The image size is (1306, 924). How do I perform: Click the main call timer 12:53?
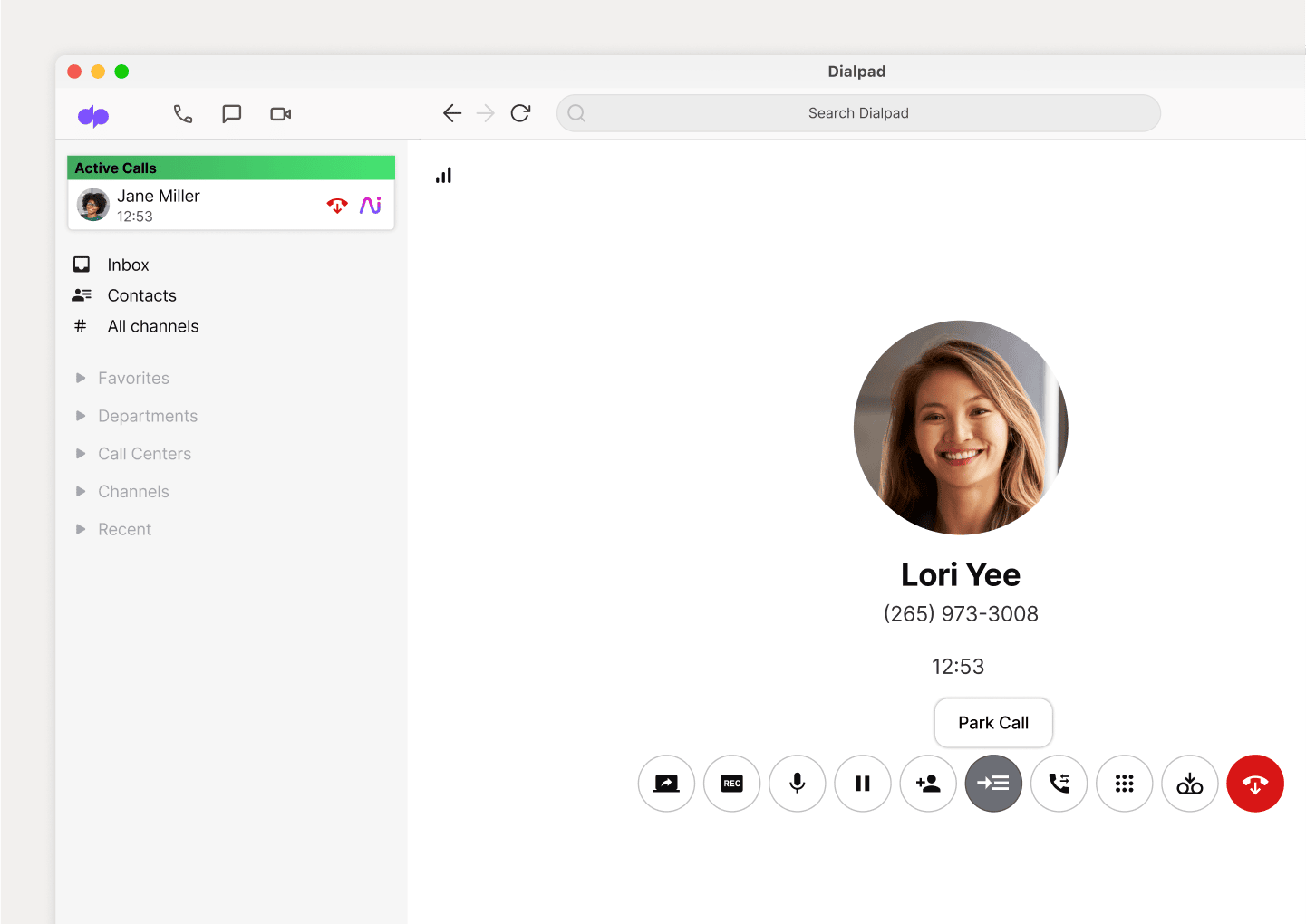click(x=958, y=667)
